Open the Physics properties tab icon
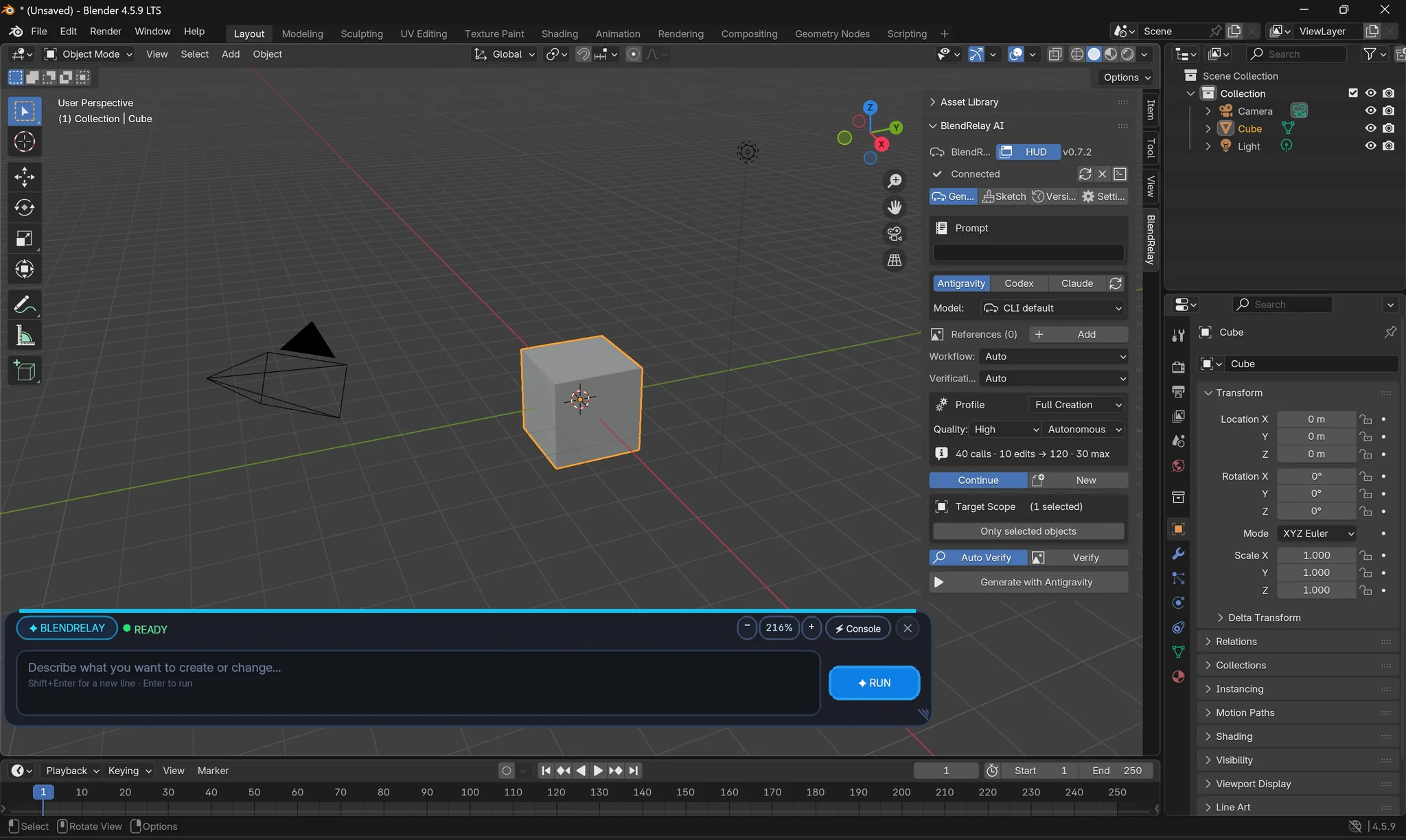 pyautogui.click(x=1178, y=603)
